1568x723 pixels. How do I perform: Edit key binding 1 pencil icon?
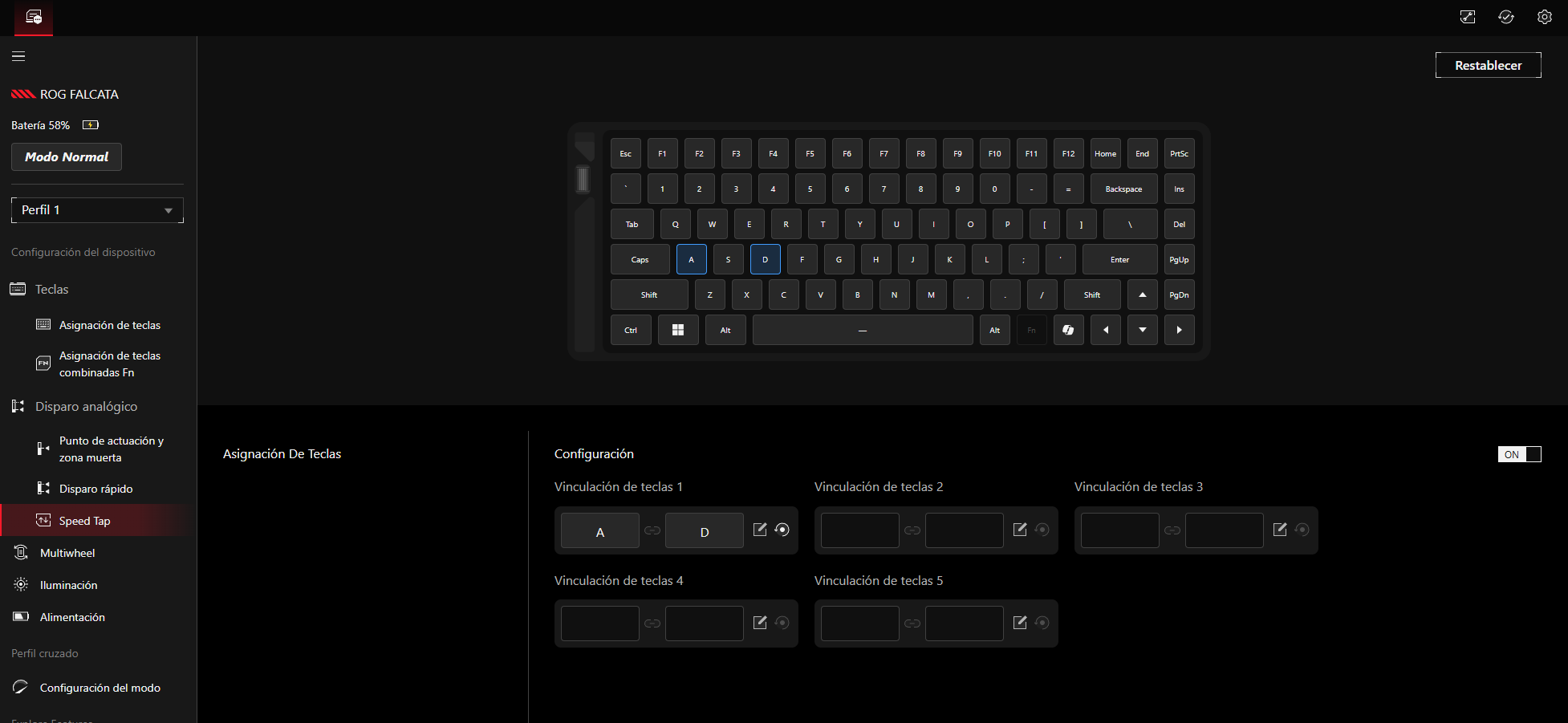coord(759,530)
